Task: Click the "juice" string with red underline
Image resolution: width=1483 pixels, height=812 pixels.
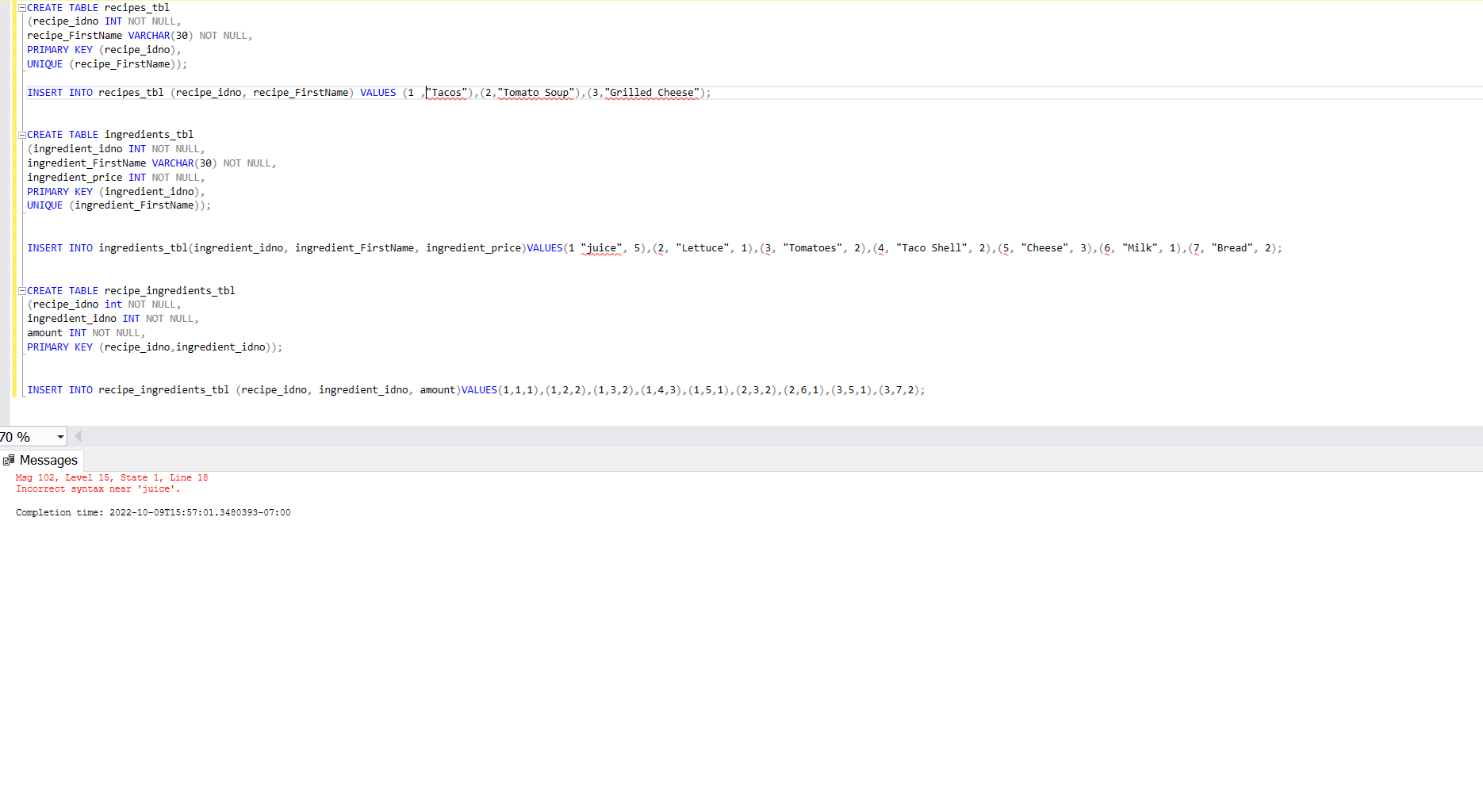Action: point(601,248)
